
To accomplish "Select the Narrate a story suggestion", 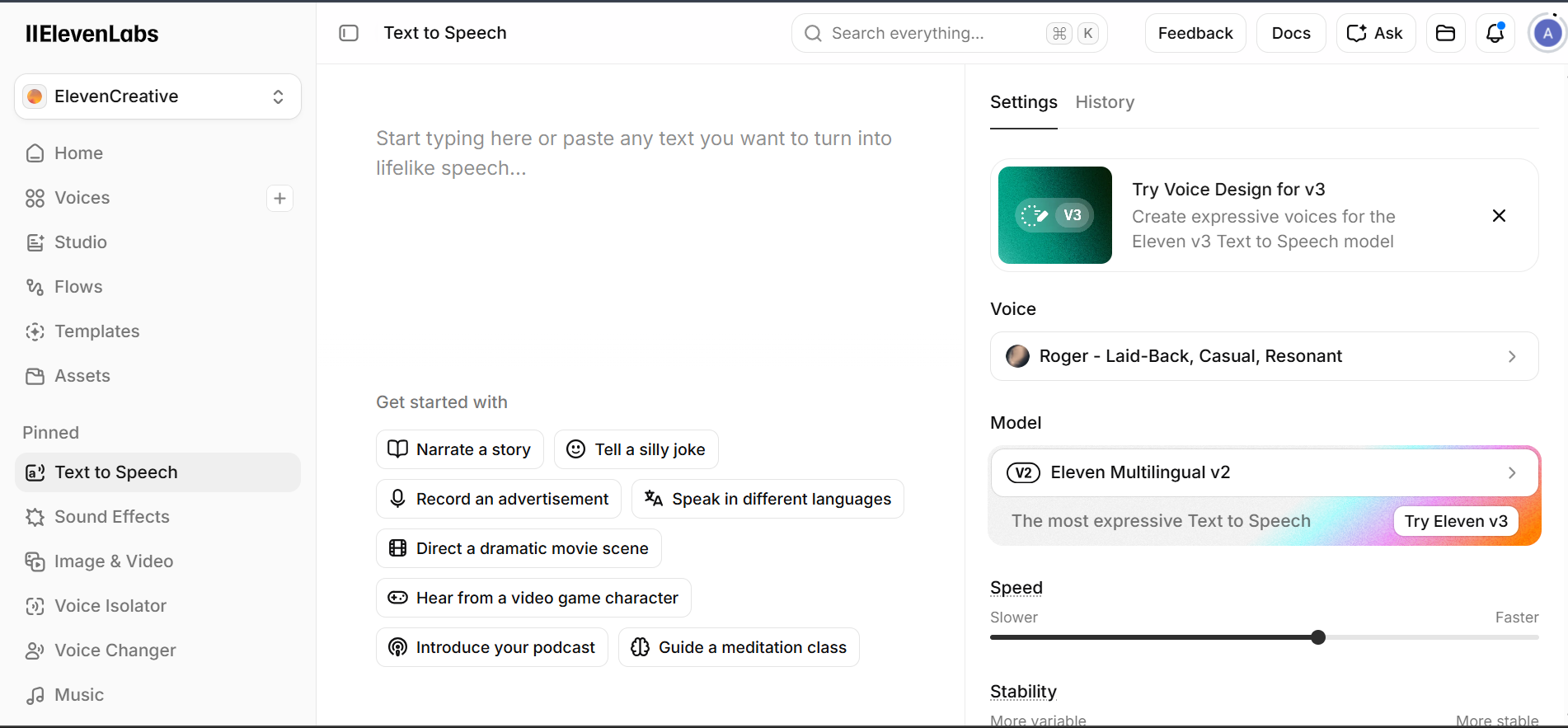I will pyautogui.click(x=460, y=449).
